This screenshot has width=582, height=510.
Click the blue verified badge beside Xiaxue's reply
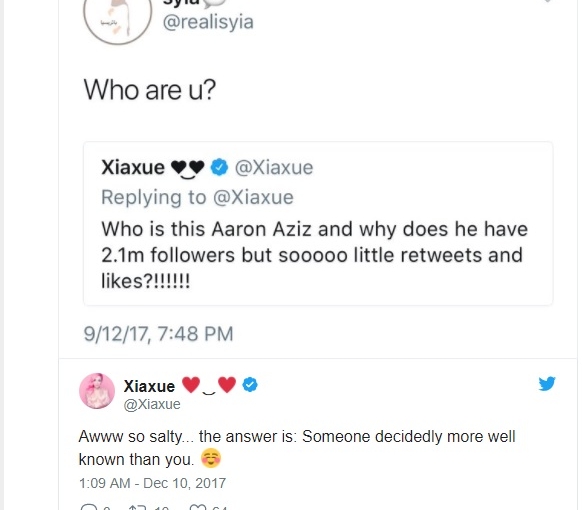point(250,385)
